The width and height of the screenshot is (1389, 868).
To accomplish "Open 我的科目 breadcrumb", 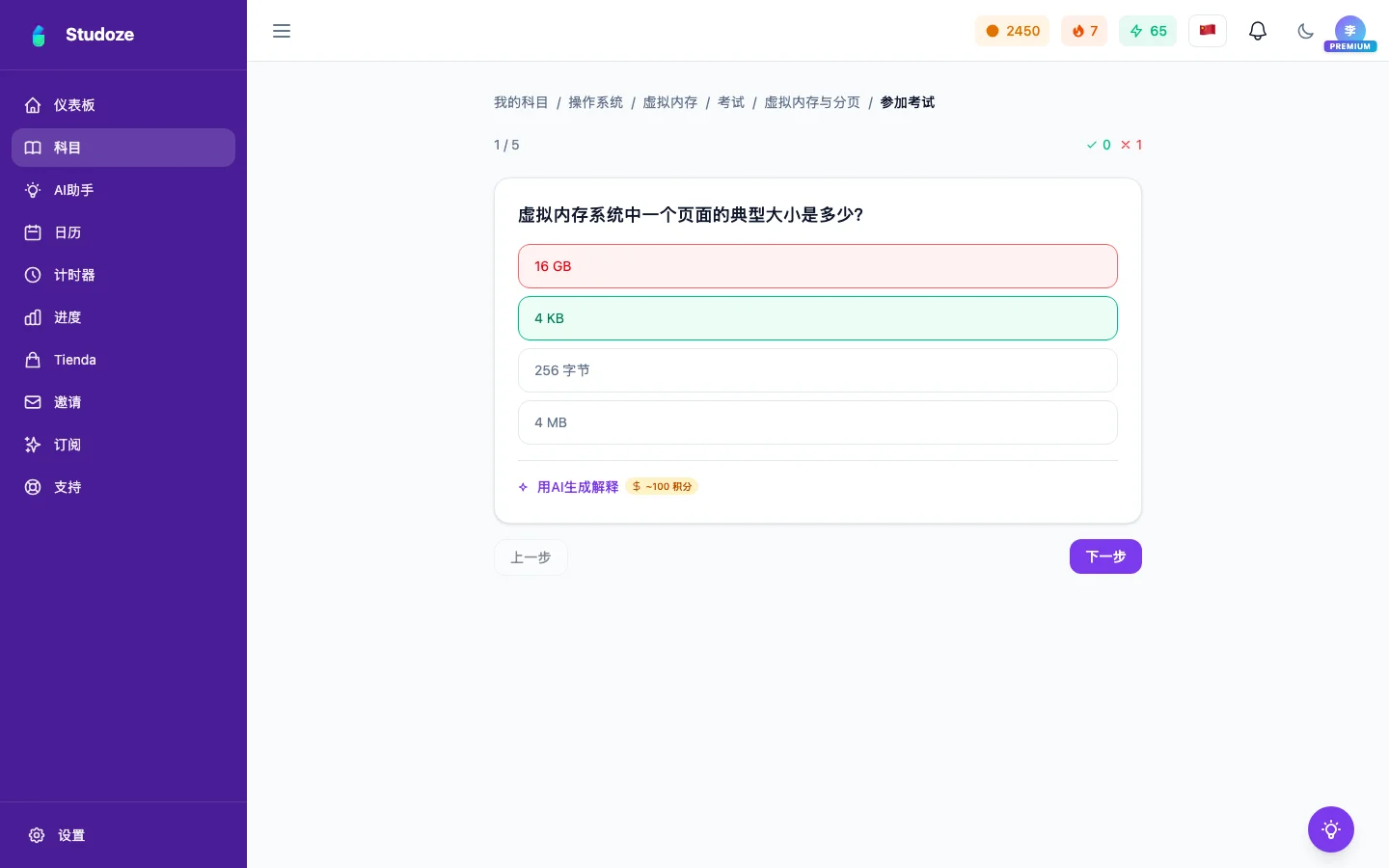I will point(521,102).
